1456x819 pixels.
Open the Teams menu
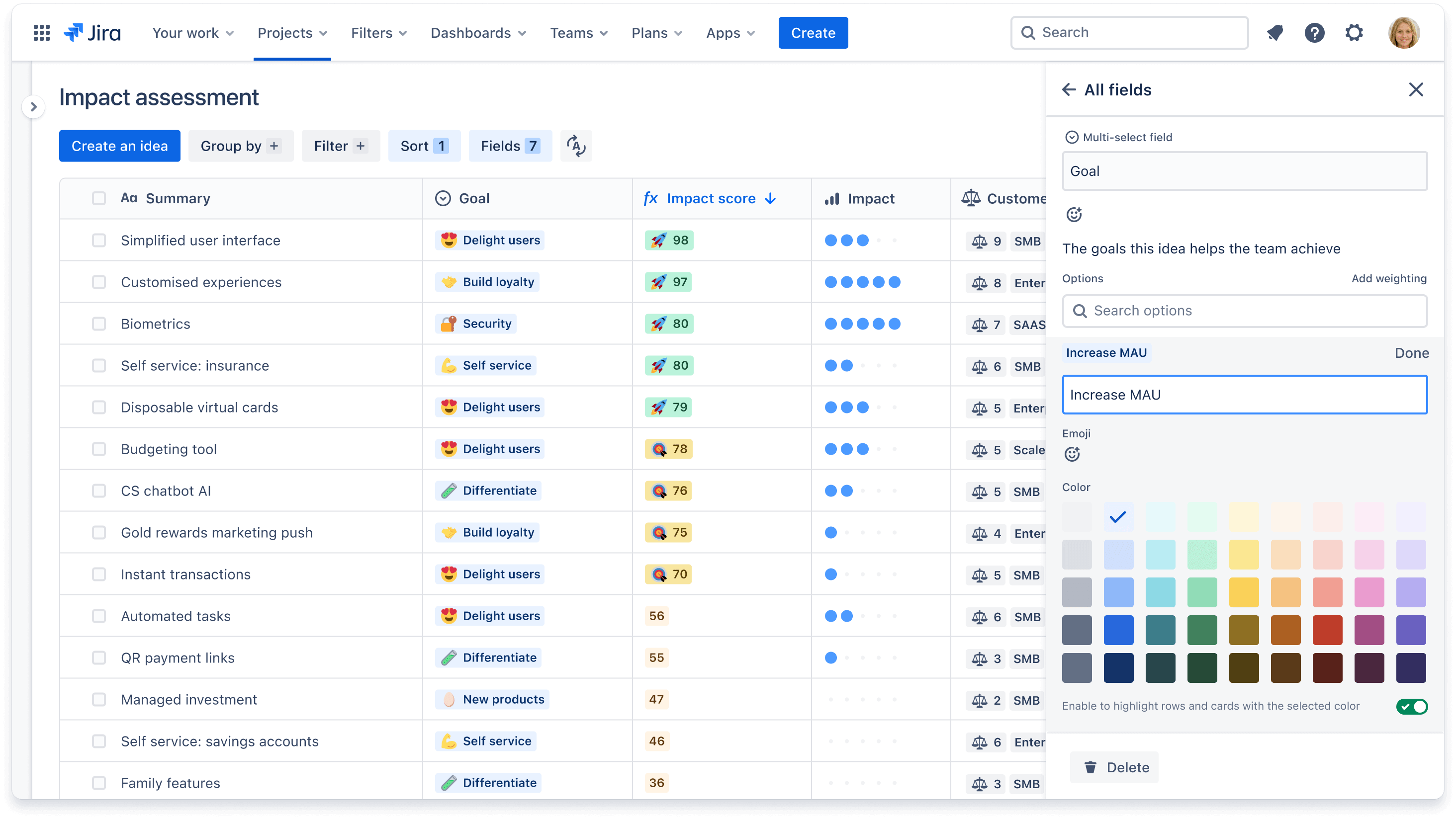(x=578, y=33)
